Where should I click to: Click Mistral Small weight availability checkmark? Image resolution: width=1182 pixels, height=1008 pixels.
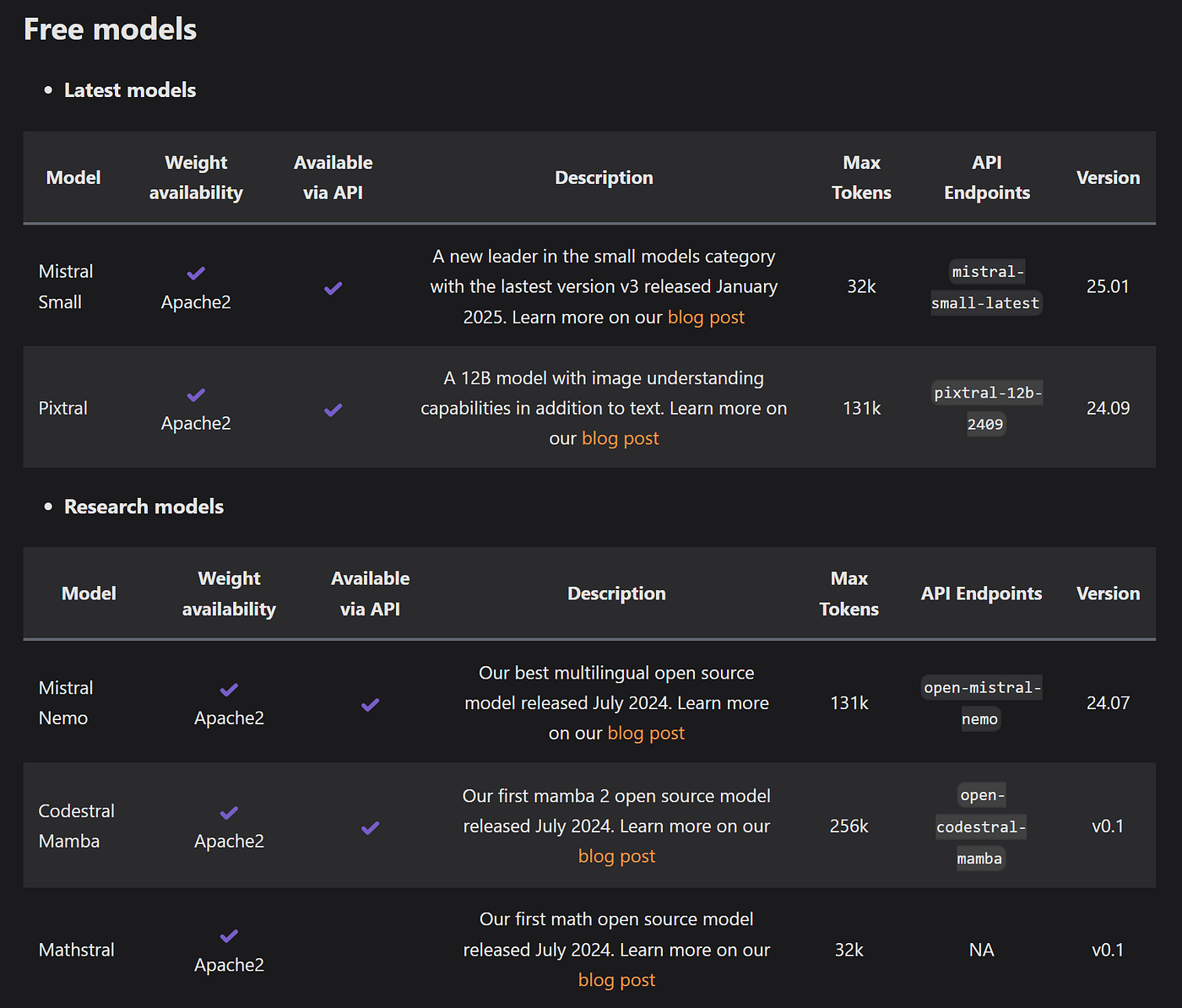[196, 274]
